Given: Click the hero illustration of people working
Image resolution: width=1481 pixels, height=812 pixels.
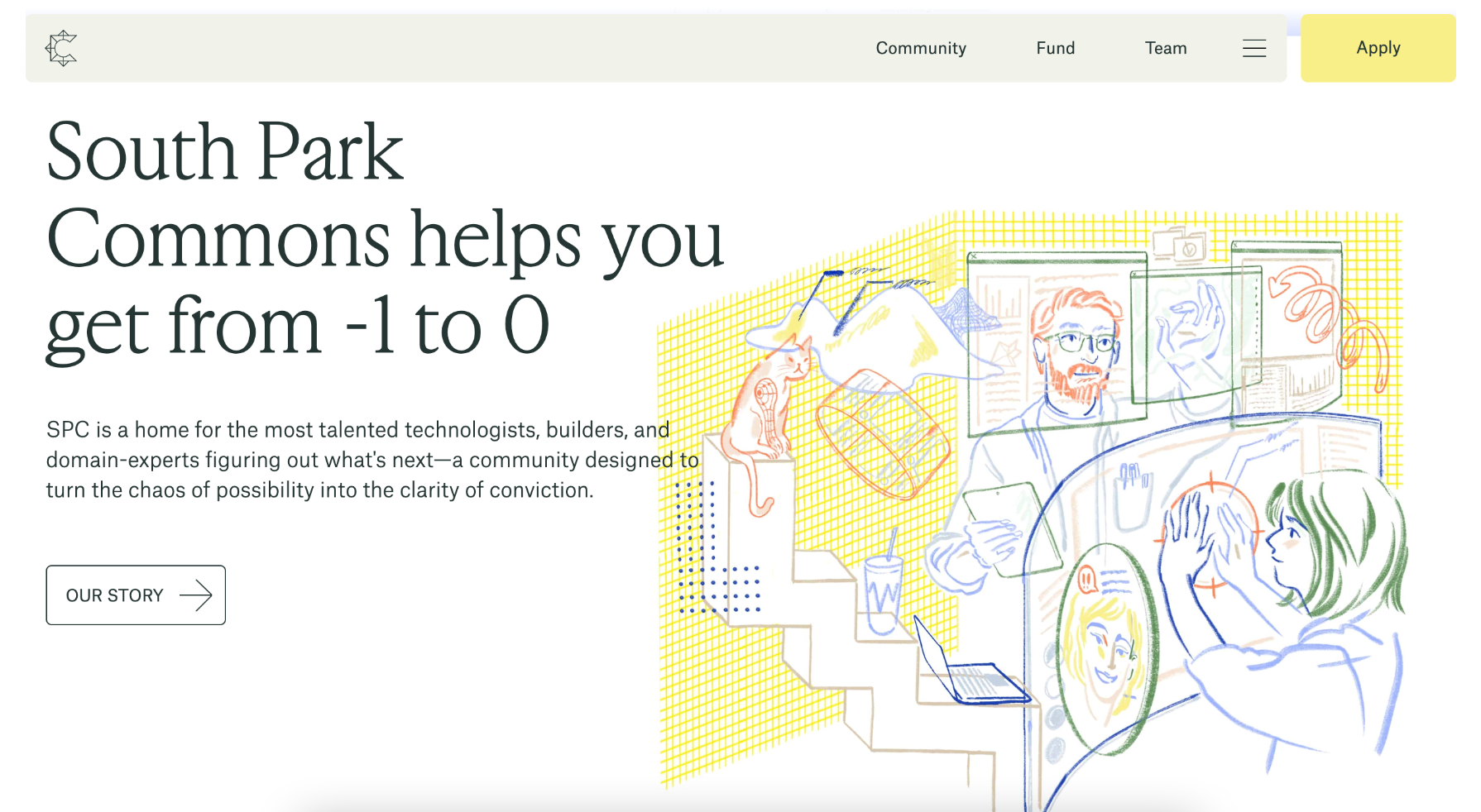Looking at the screenshot, I should pos(1031,510).
